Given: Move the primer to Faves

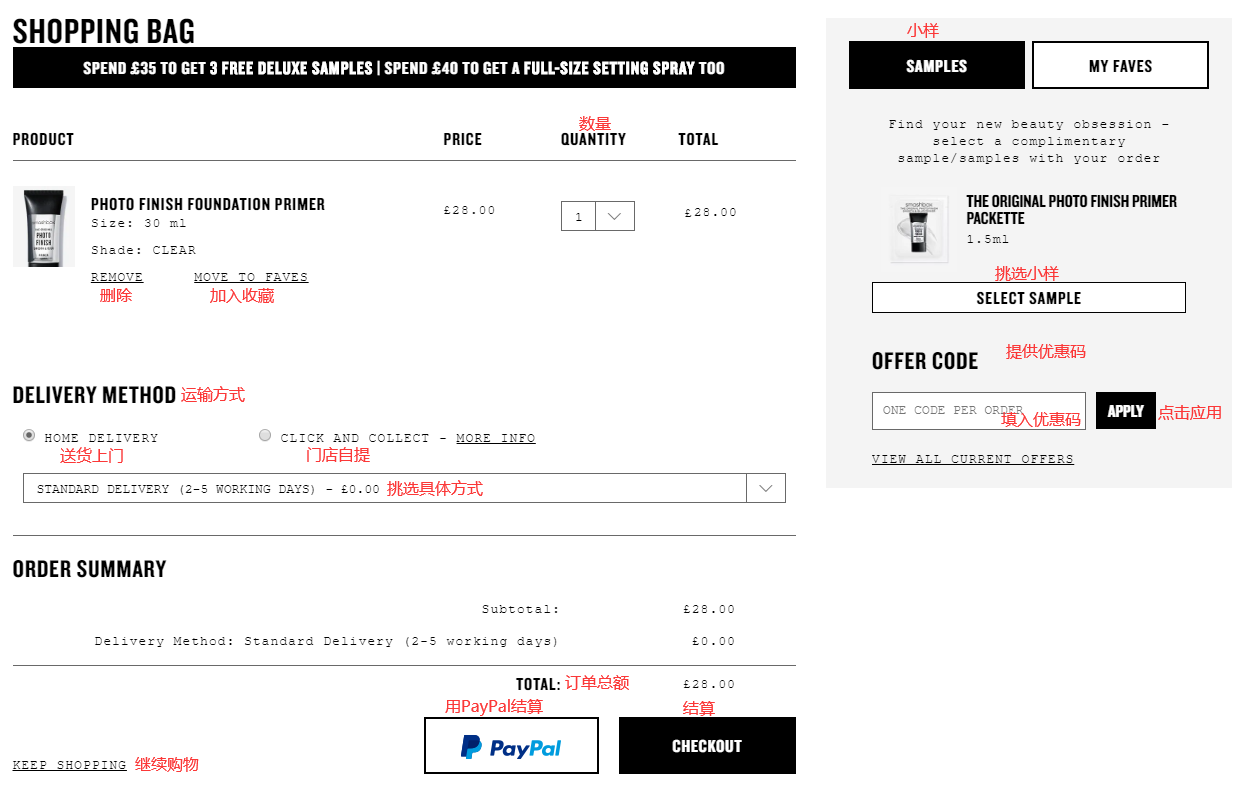Looking at the screenshot, I should [x=251, y=277].
